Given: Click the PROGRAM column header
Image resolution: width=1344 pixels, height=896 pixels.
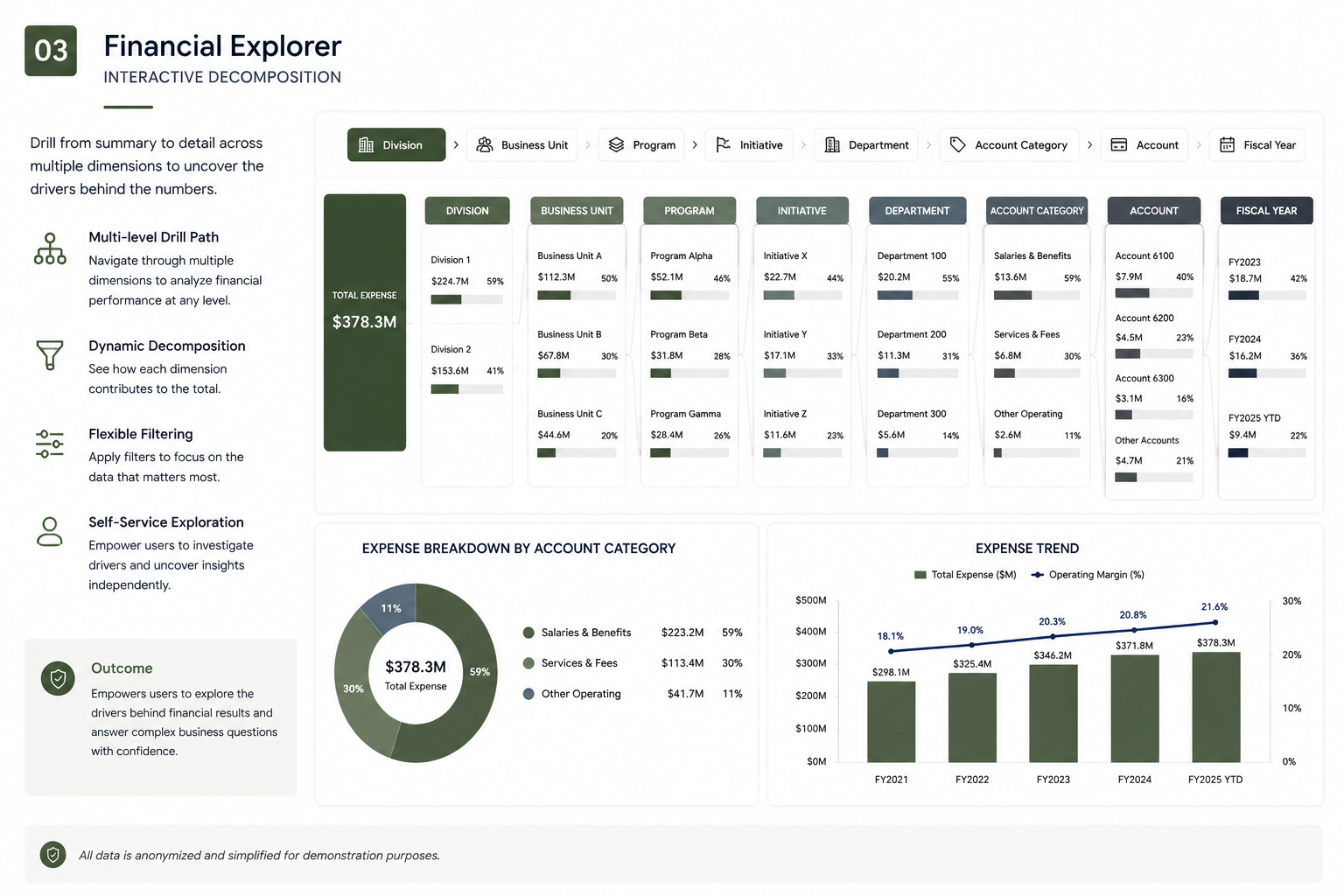Looking at the screenshot, I should coord(689,211).
